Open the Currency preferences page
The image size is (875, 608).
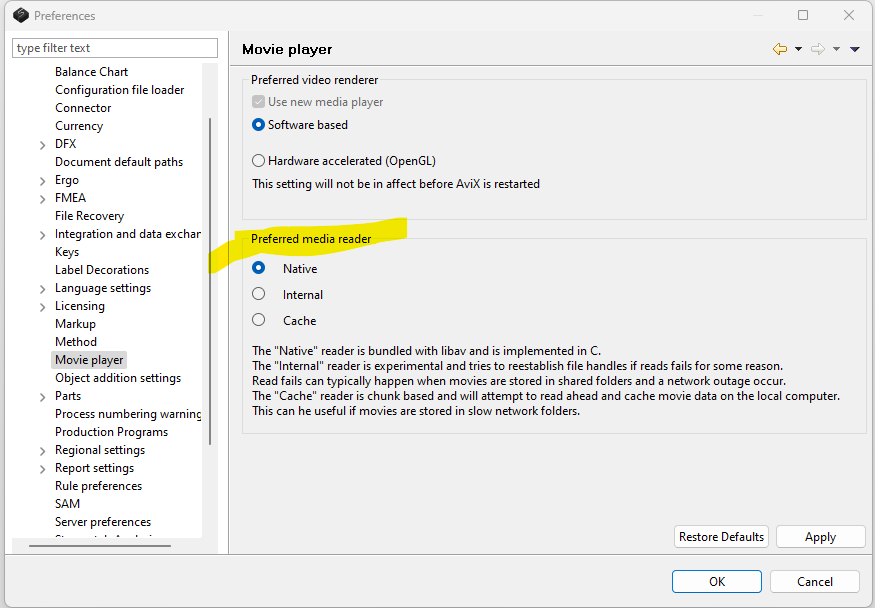tap(79, 126)
